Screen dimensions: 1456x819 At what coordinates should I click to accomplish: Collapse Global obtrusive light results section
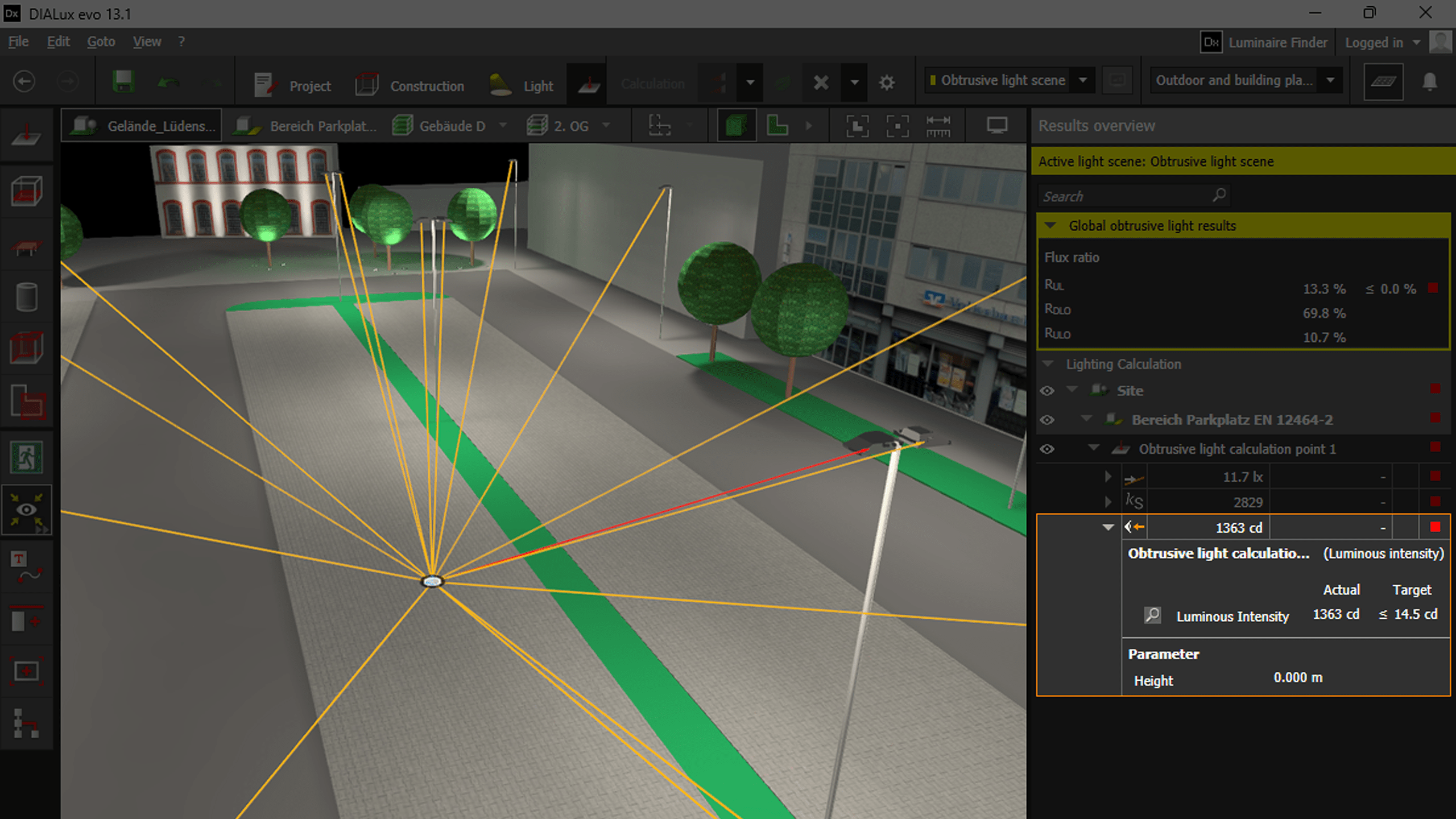1050,226
